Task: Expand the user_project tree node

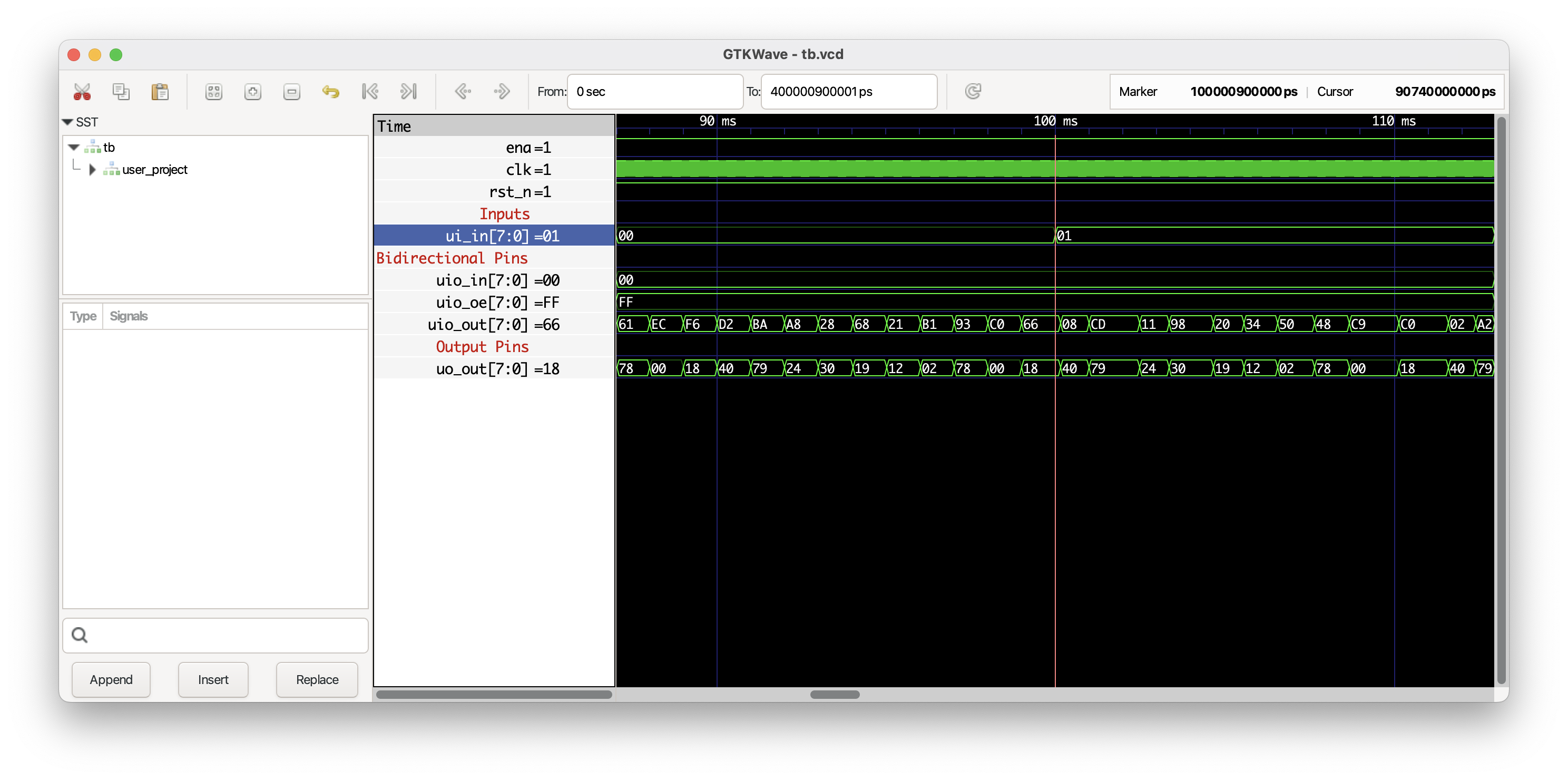Action: [93, 170]
